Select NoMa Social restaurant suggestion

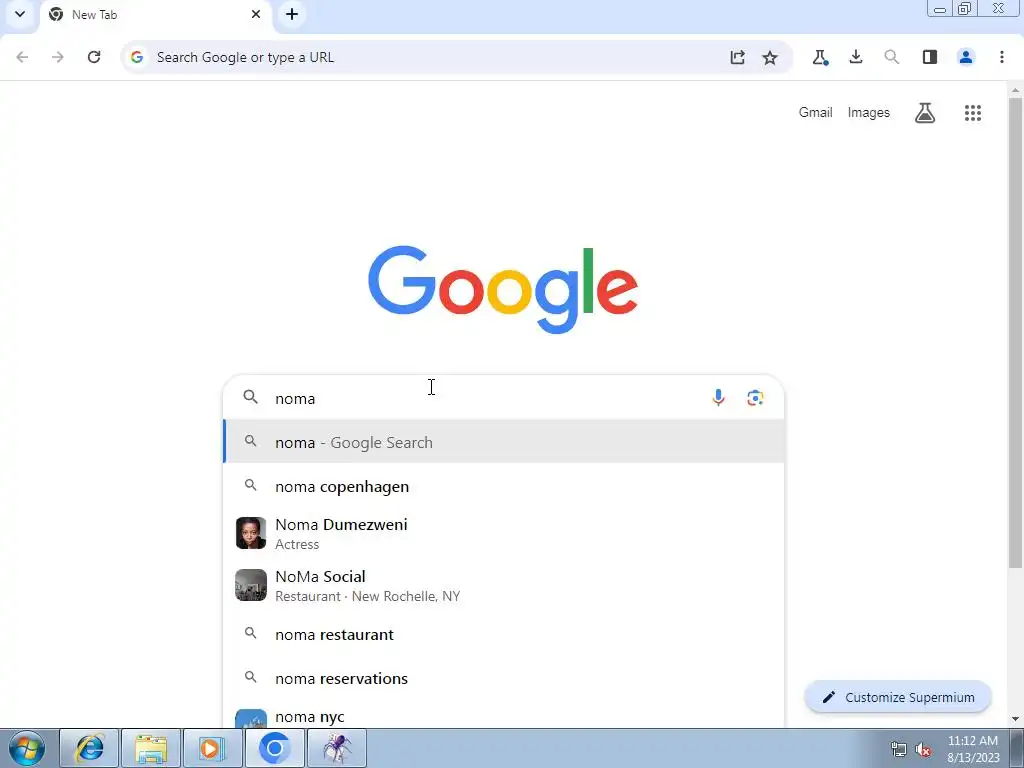pos(504,586)
